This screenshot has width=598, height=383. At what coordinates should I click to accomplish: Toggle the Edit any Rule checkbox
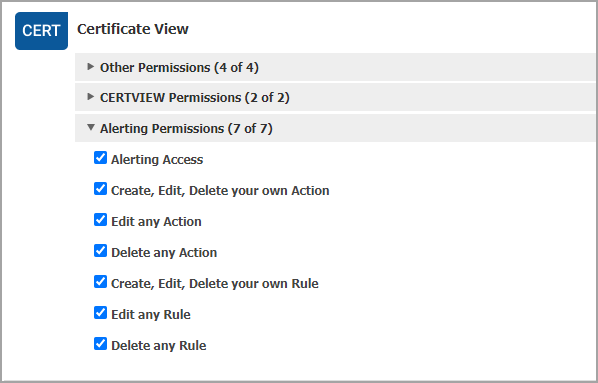click(100, 312)
